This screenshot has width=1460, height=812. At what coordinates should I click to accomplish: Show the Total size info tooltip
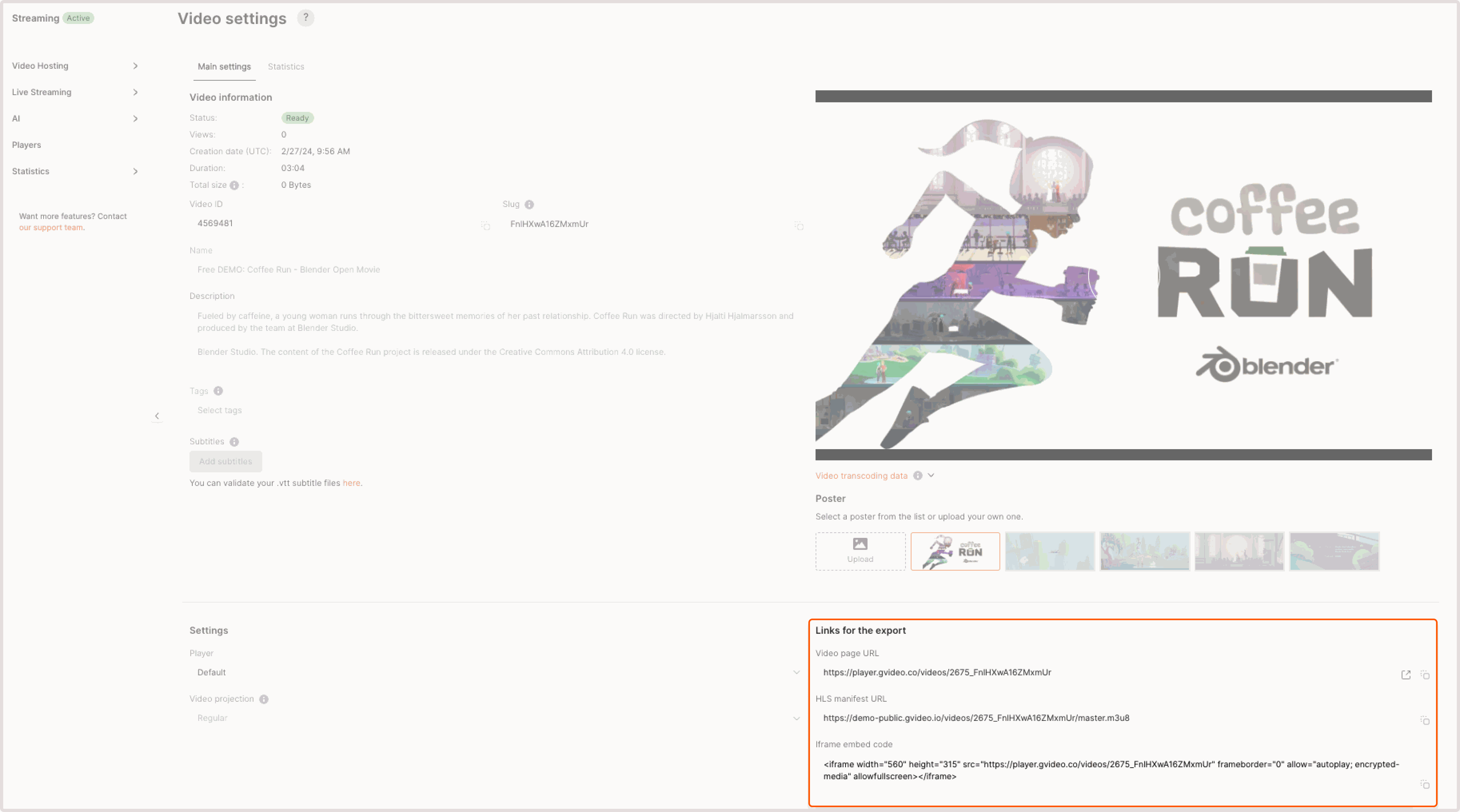coord(234,185)
